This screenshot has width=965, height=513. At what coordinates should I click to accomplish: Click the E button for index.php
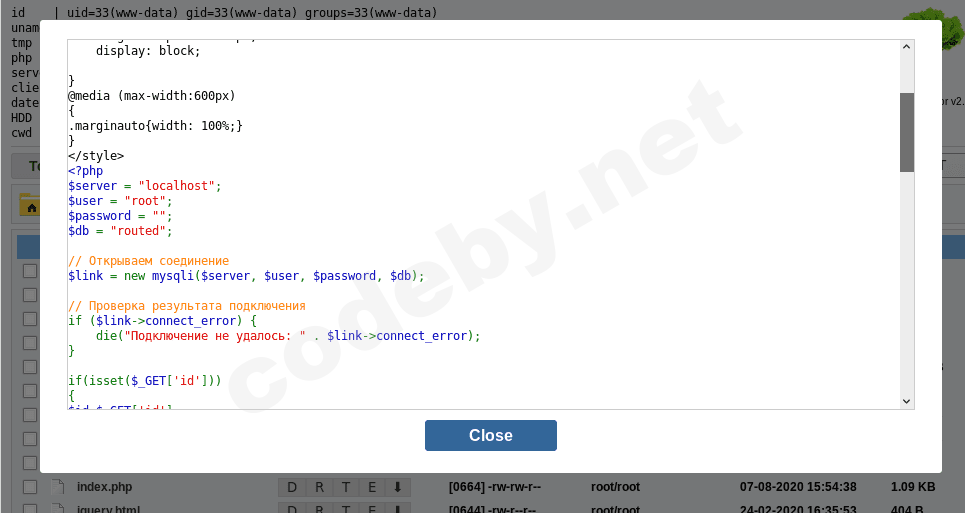point(372,487)
